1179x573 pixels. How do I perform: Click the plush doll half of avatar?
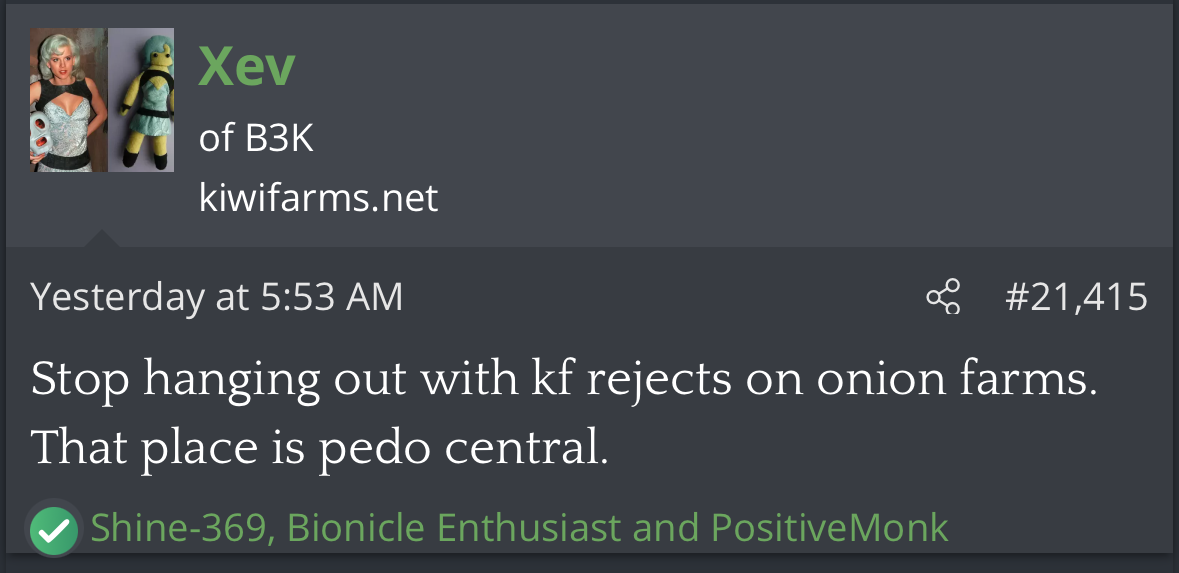tap(141, 100)
